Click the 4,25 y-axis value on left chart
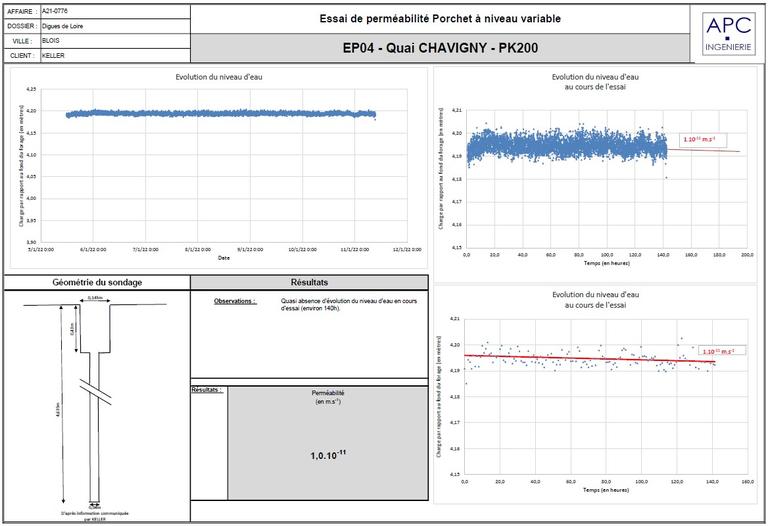This screenshot has height=526, width=768. (x=31, y=89)
